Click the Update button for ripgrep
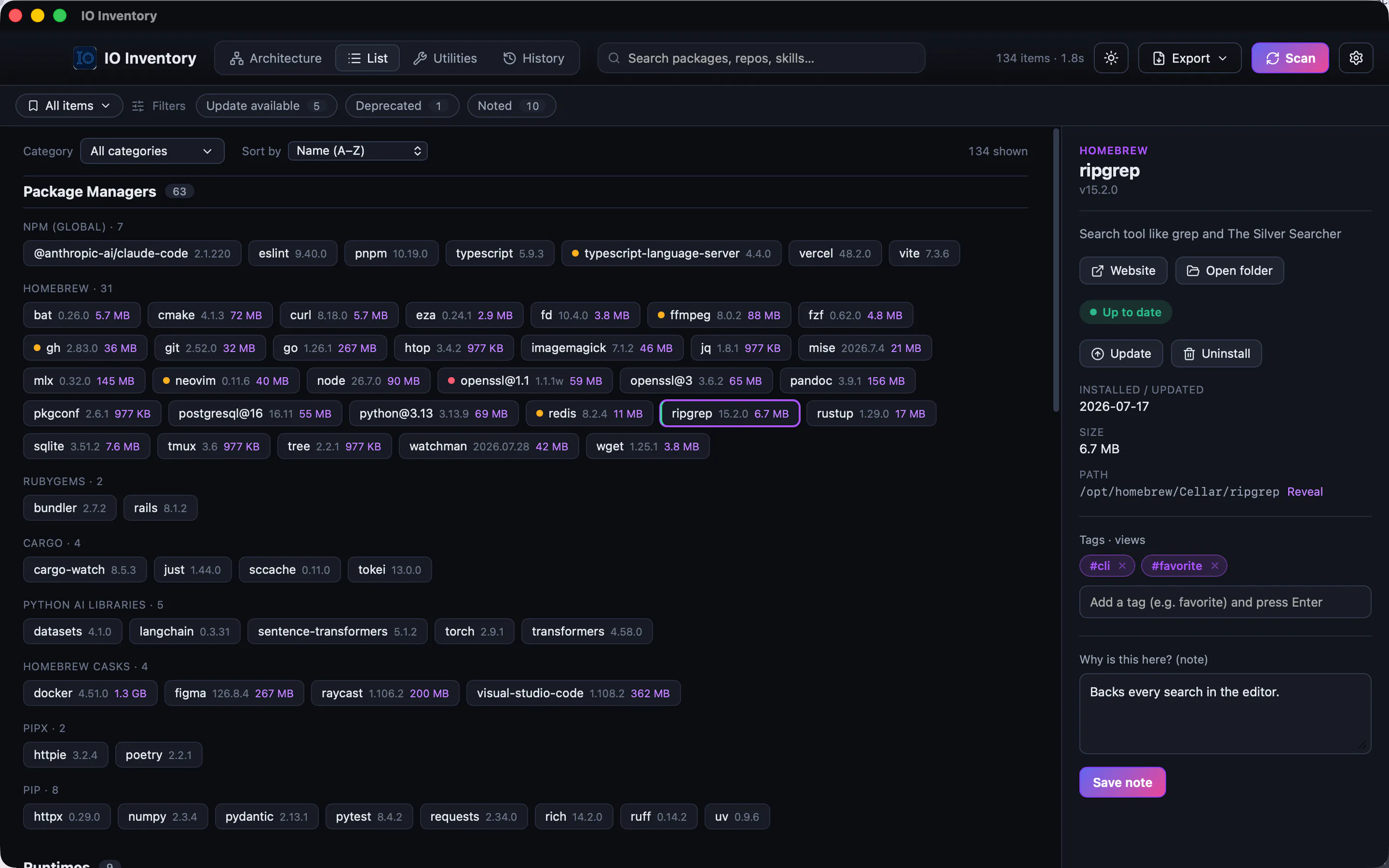The image size is (1389, 868). tap(1121, 353)
